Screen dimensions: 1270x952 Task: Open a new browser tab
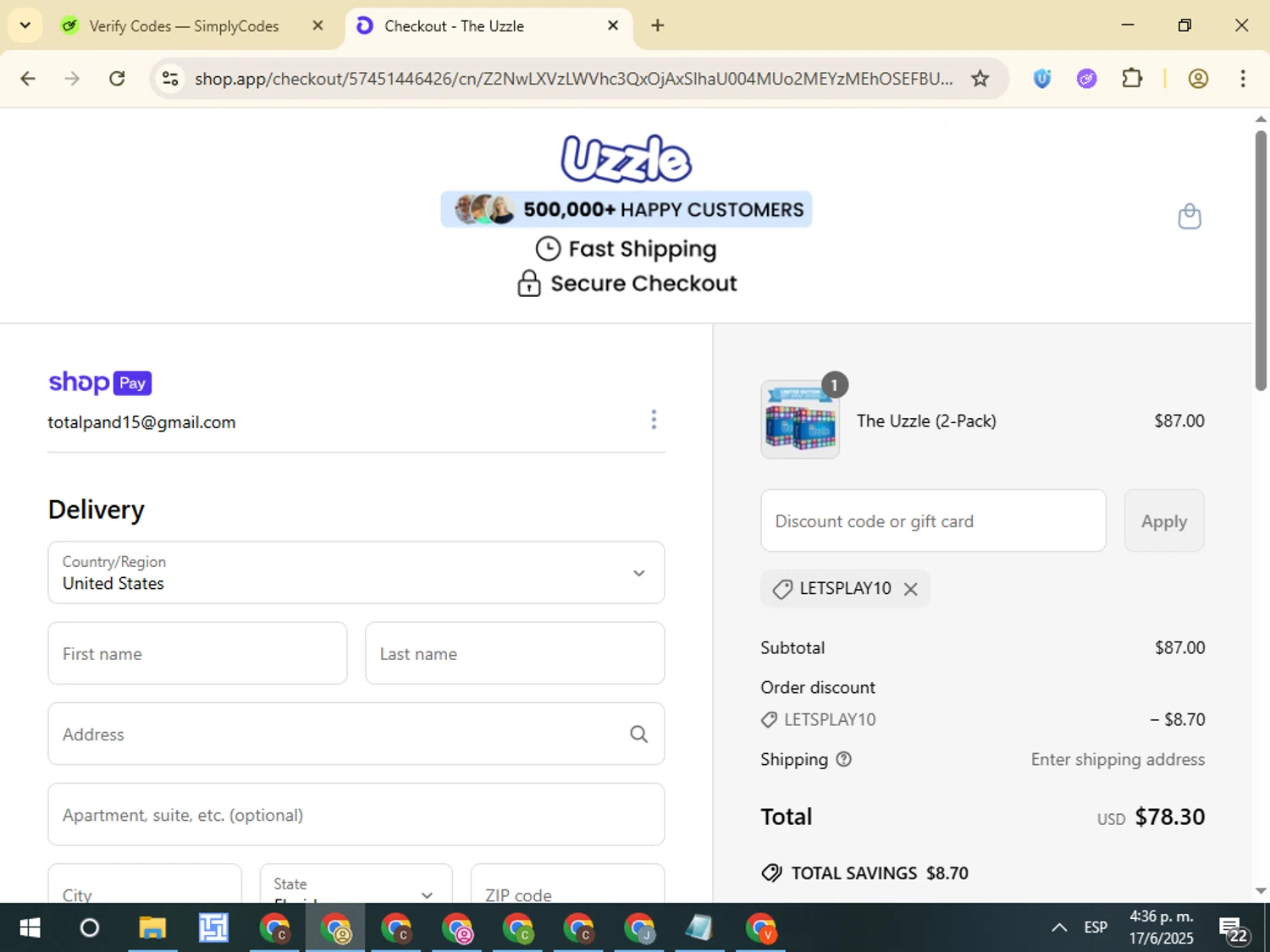(x=657, y=25)
